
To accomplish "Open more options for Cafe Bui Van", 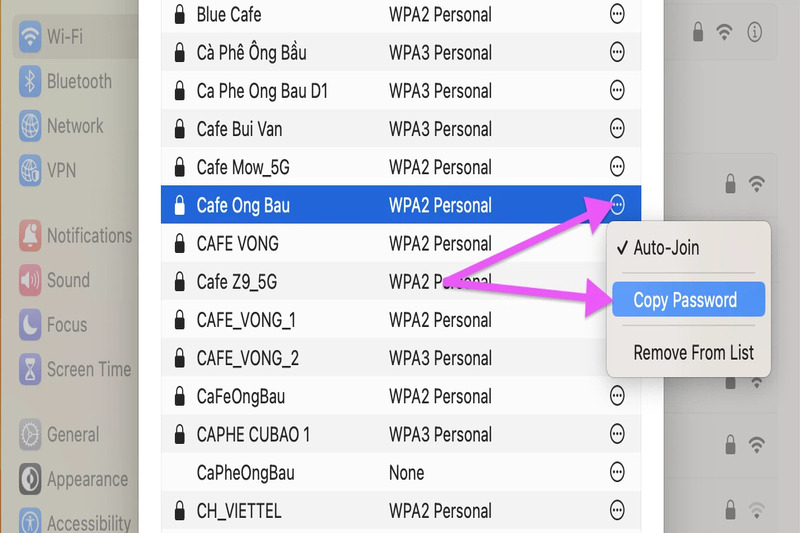I will click(618, 129).
